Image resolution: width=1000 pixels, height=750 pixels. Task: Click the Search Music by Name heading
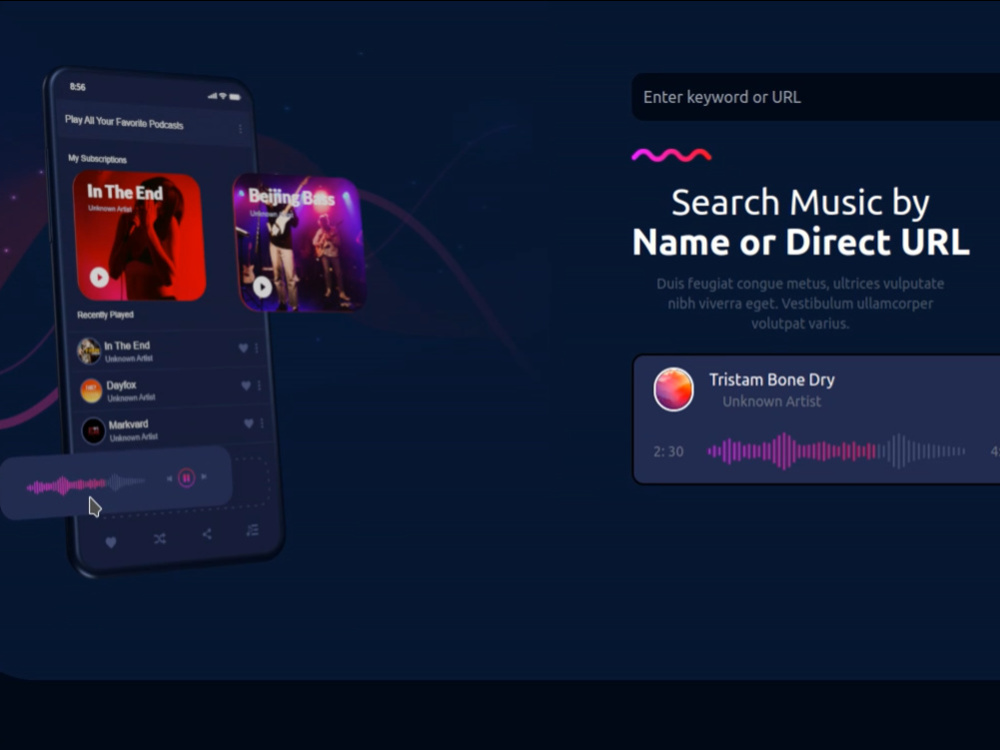(x=800, y=222)
